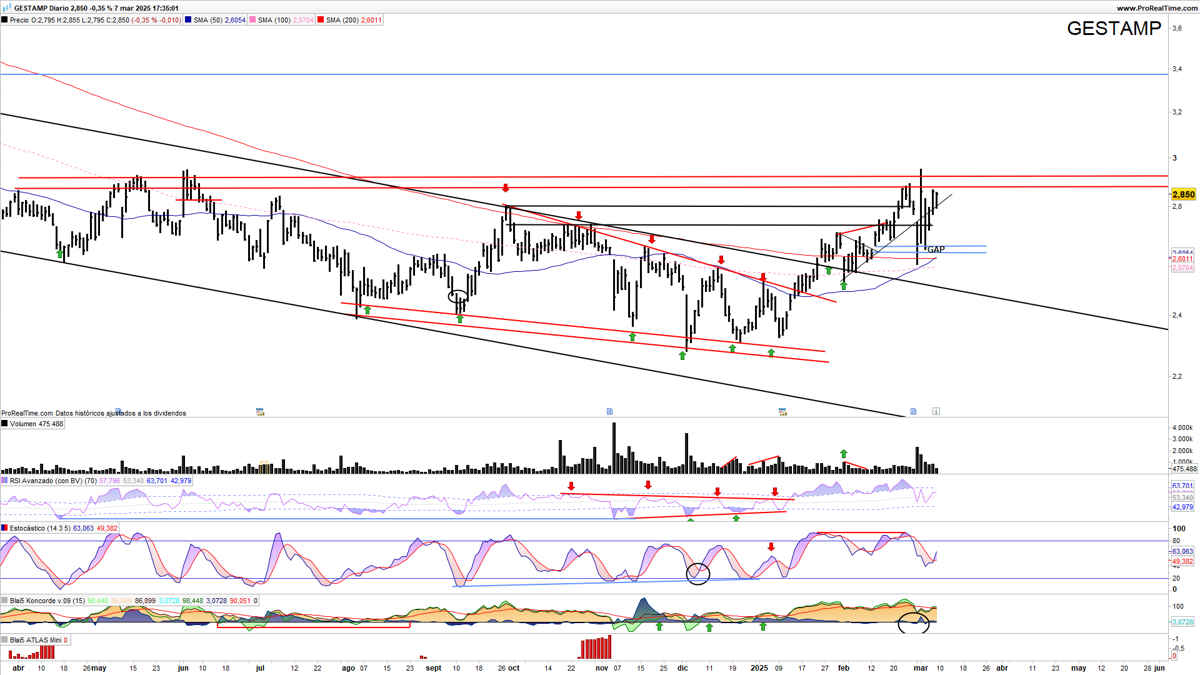Click the 'ago' label on the time axis
The height and width of the screenshot is (675, 1200).
(348, 666)
